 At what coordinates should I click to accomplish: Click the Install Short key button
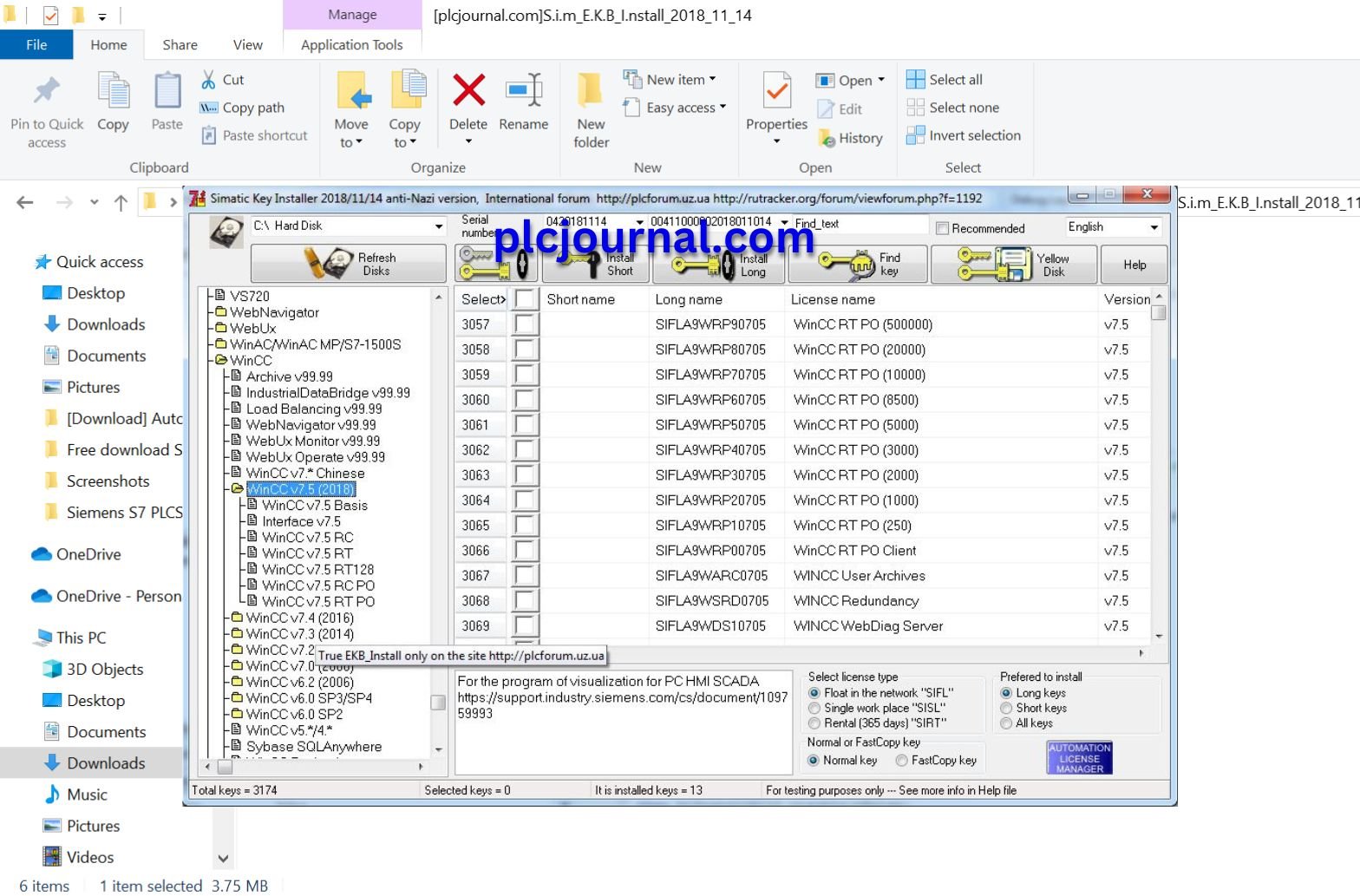596,264
